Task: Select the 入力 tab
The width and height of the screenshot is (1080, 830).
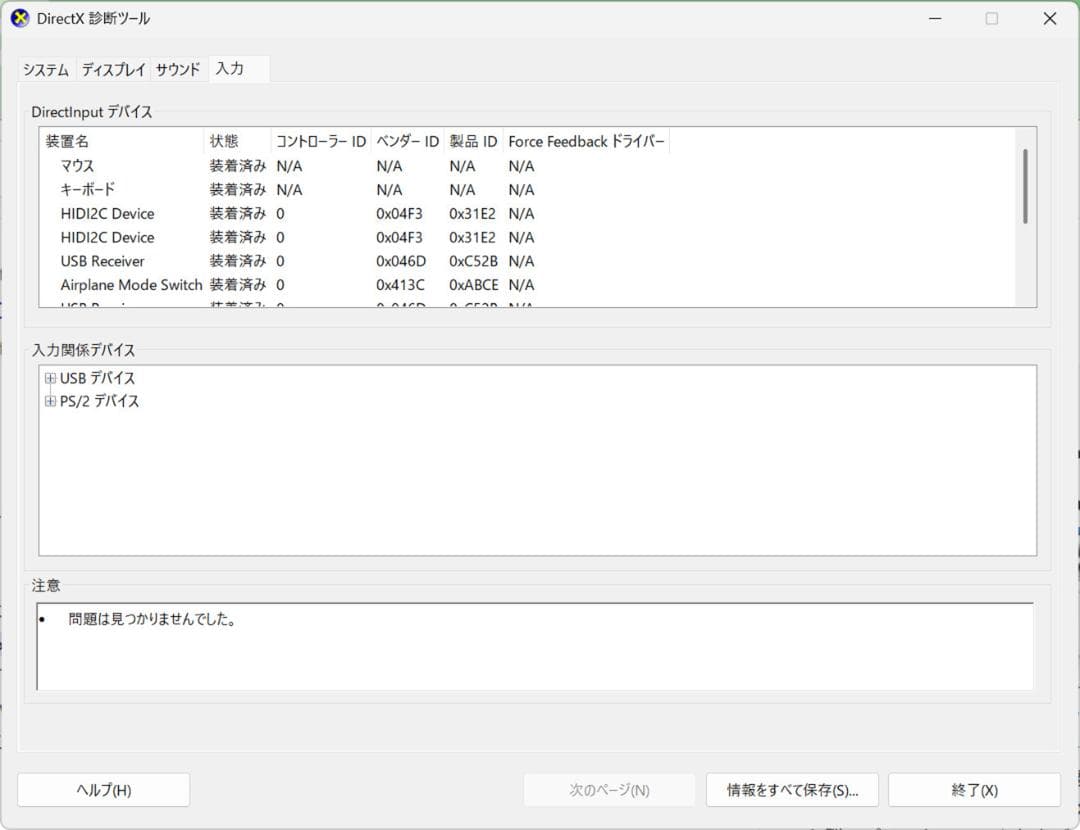Action: (x=230, y=68)
